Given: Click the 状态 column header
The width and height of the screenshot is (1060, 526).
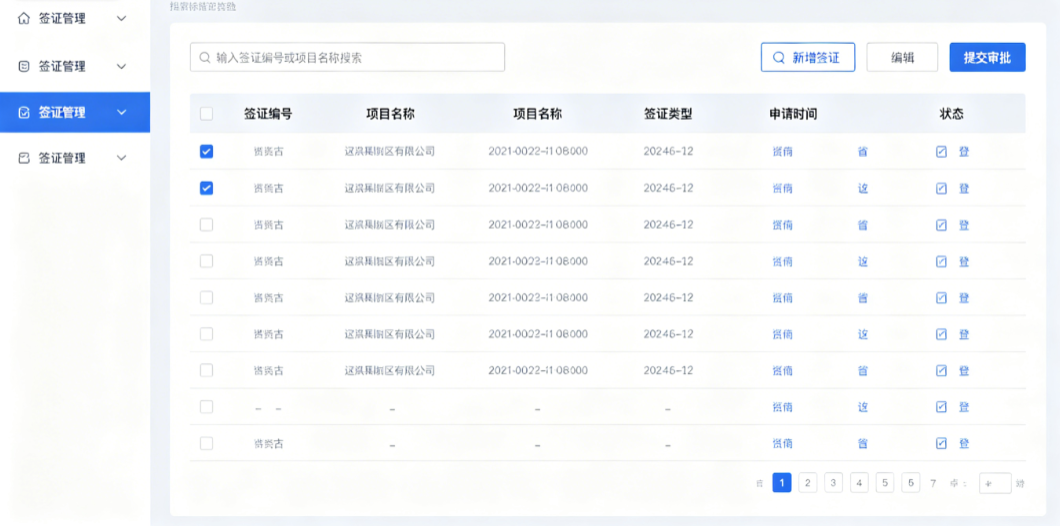Looking at the screenshot, I should pos(952,114).
